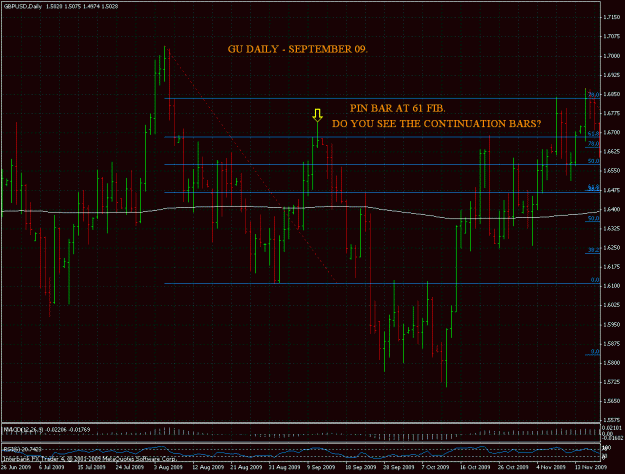Click the '12 Aug 2009' date label
Screen dimensions: 625x474
click(x=208, y=467)
